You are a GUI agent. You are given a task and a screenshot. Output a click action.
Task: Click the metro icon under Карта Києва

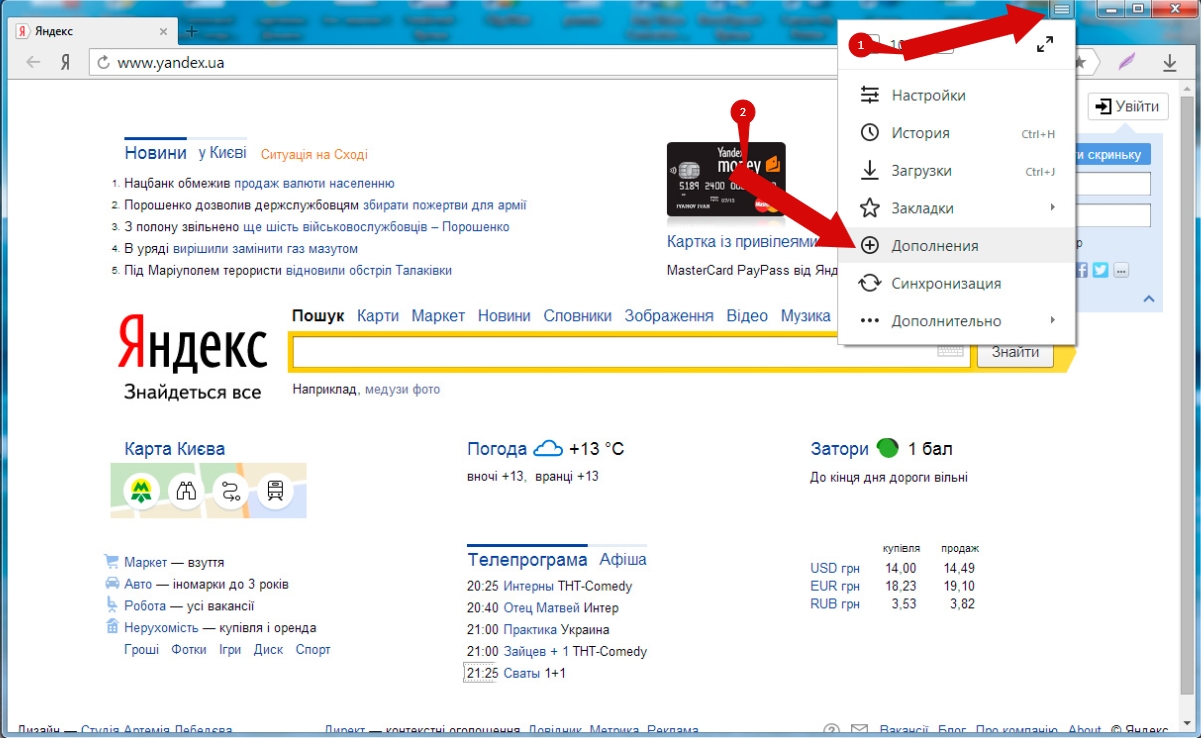142,490
